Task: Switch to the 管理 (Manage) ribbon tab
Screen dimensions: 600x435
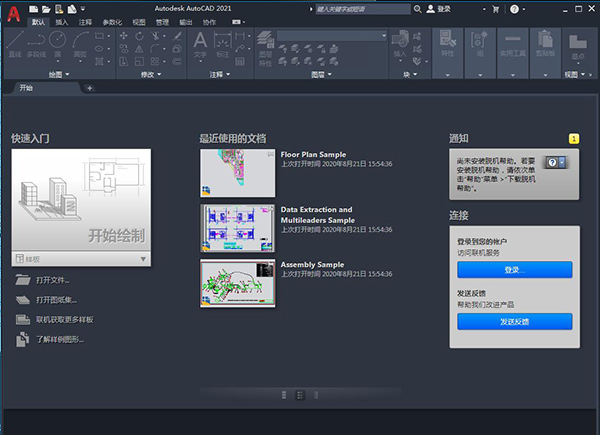Action: [x=162, y=22]
